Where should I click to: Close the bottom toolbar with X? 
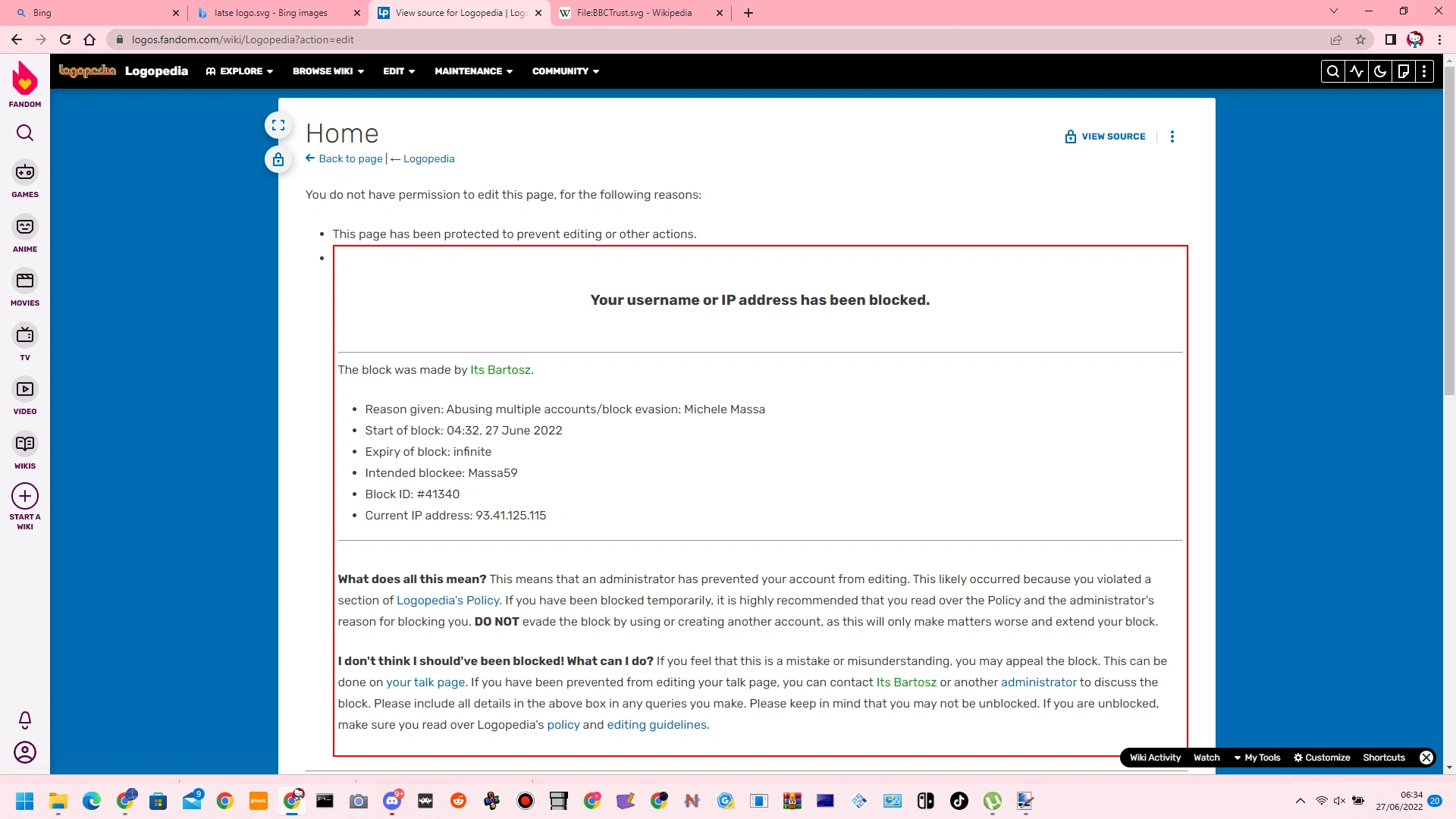pyautogui.click(x=1426, y=758)
